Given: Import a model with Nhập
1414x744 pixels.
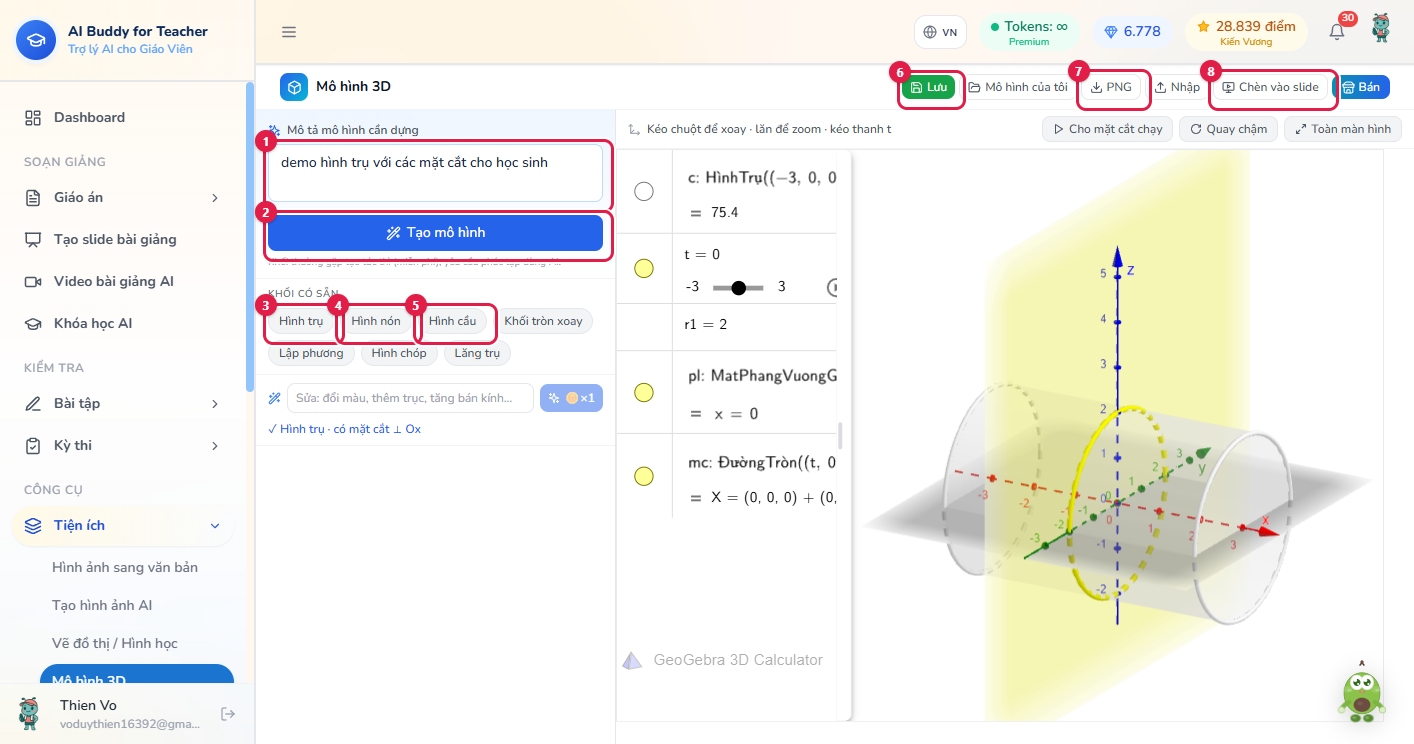Looking at the screenshot, I should [1177, 87].
